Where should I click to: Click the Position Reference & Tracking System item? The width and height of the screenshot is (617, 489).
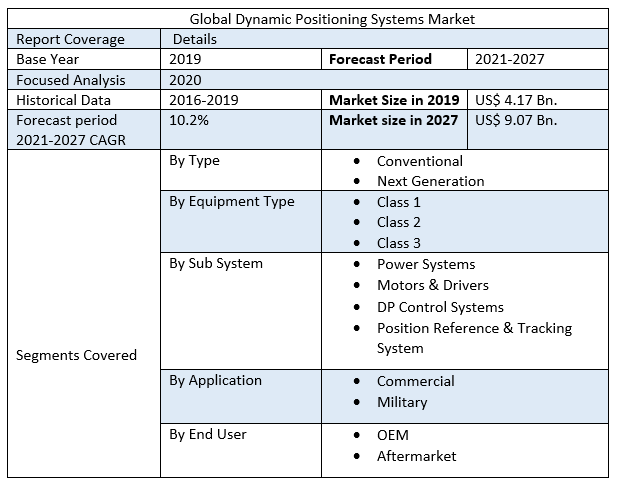point(474,328)
